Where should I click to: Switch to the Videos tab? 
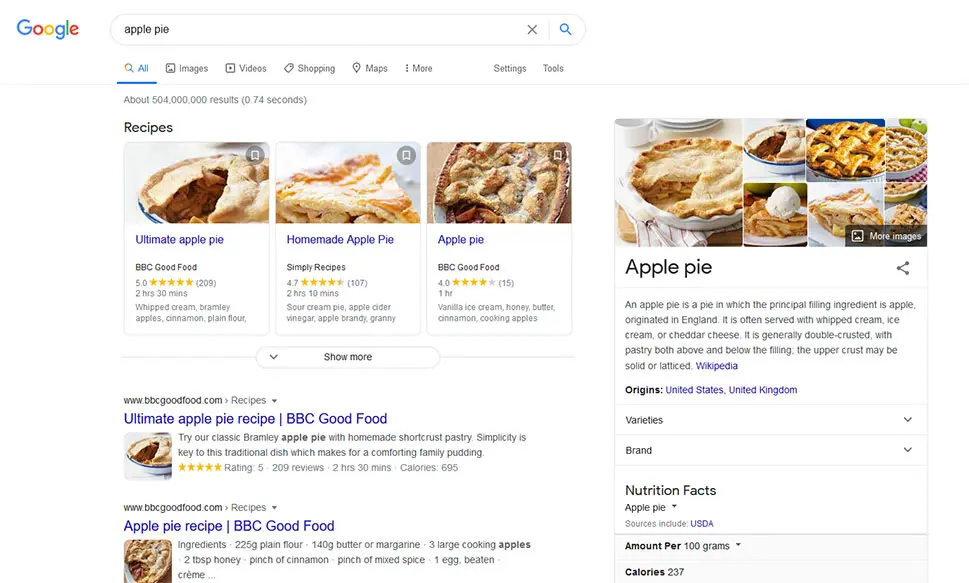pos(246,68)
